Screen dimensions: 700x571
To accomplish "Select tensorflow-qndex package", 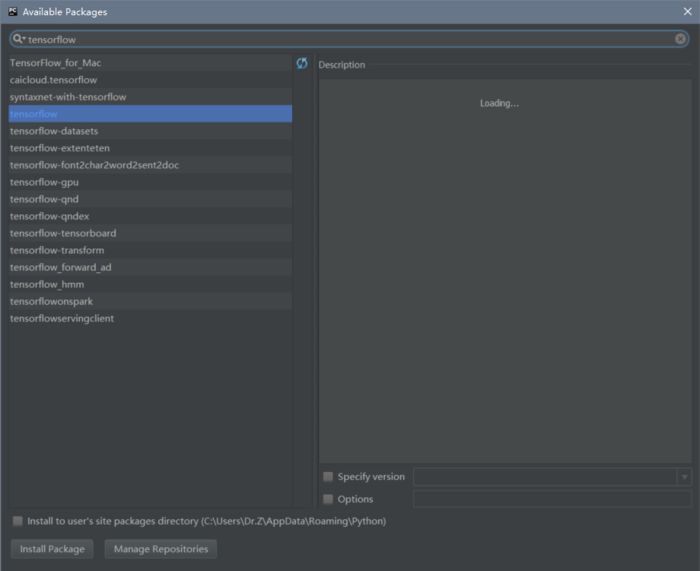I will (x=150, y=216).
